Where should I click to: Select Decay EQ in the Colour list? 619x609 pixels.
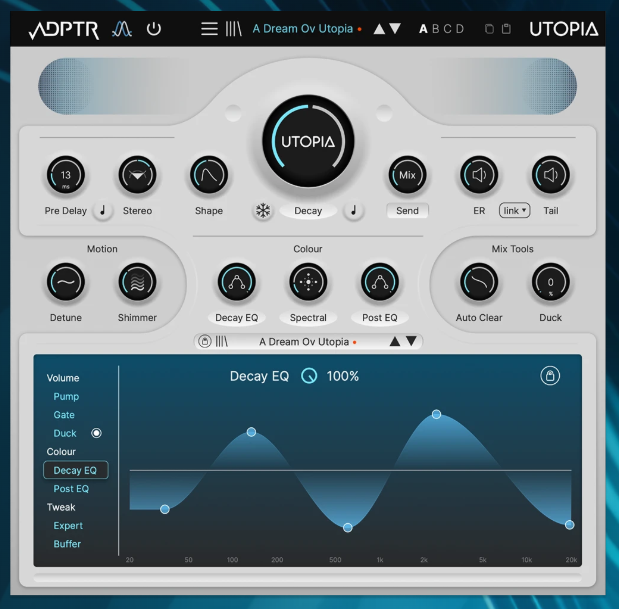tap(75, 470)
